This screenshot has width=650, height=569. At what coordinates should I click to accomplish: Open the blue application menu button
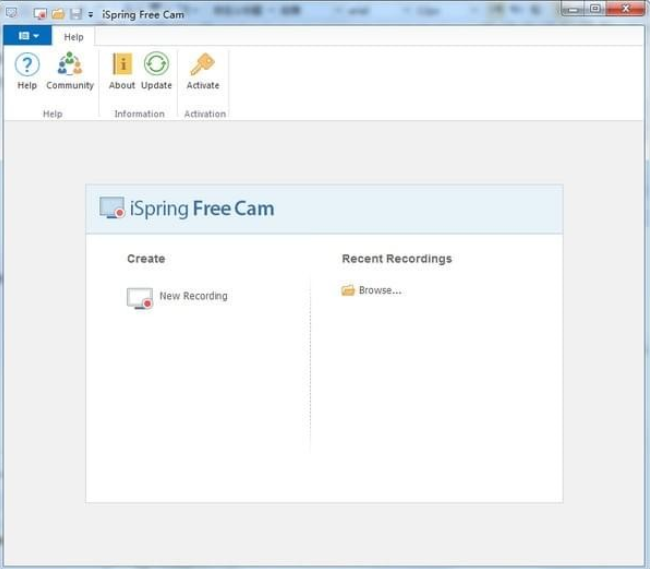coord(28,36)
